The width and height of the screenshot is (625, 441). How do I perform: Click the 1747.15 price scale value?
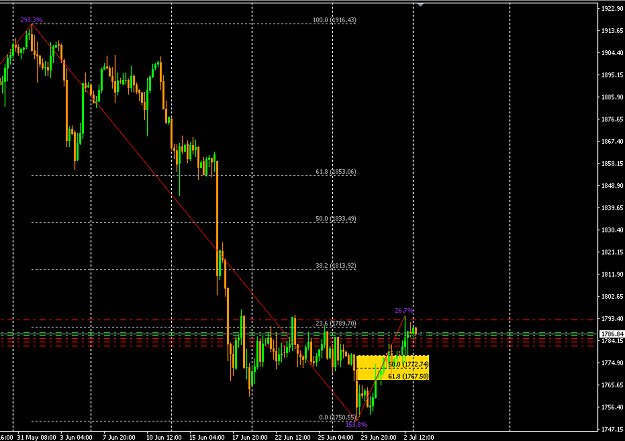[x=612, y=429]
